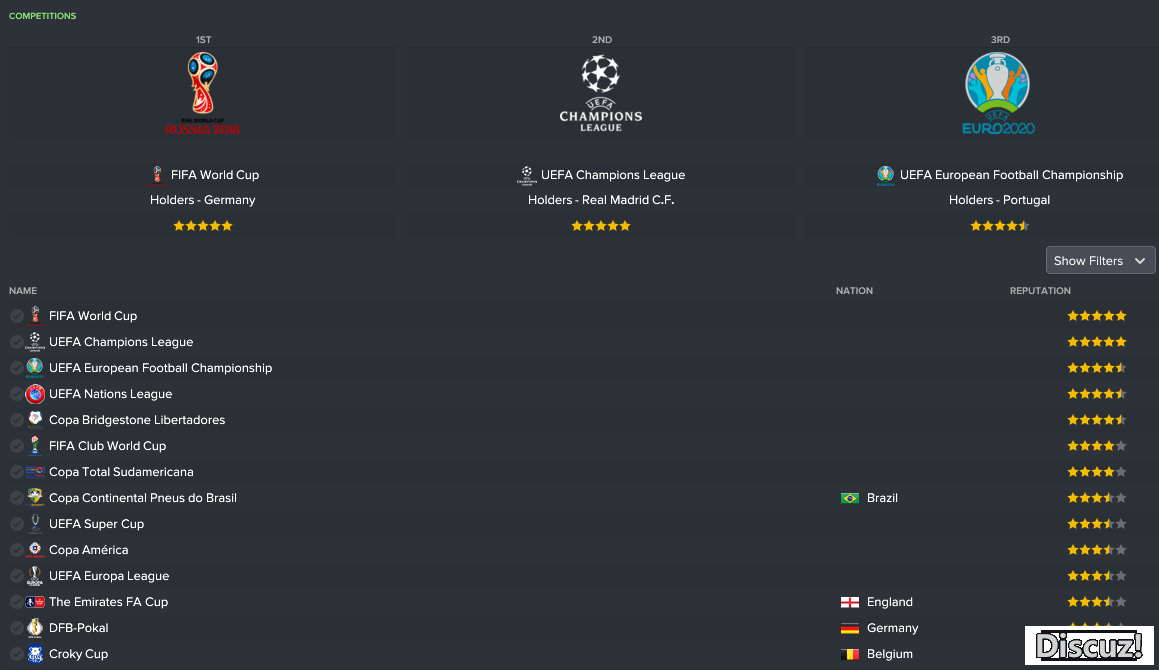Toggle the checkmark beside Copa América

(16, 550)
